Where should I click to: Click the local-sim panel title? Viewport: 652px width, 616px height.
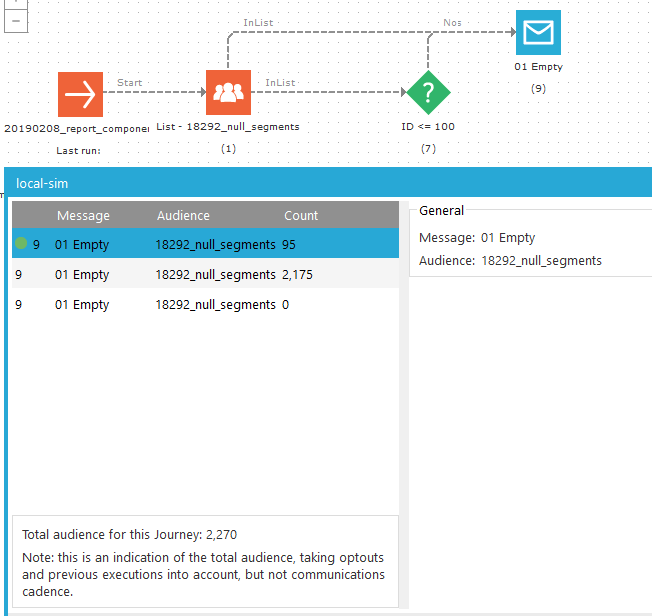[42, 183]
